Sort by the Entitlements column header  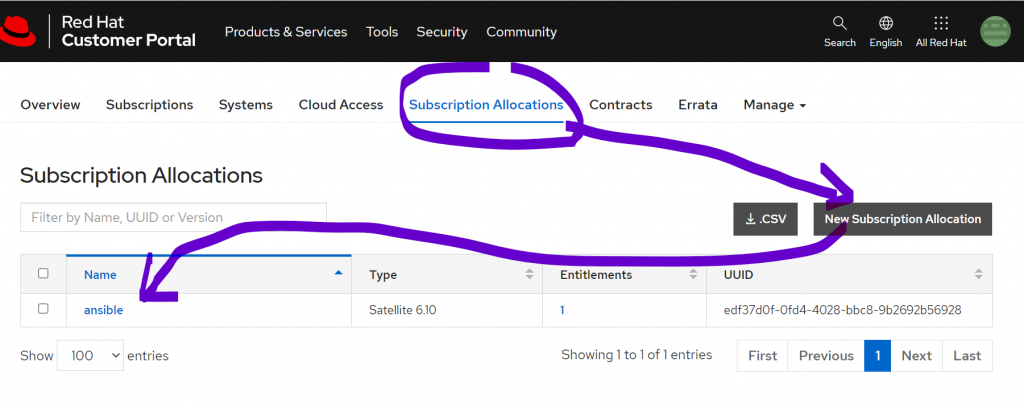[595, 274]
